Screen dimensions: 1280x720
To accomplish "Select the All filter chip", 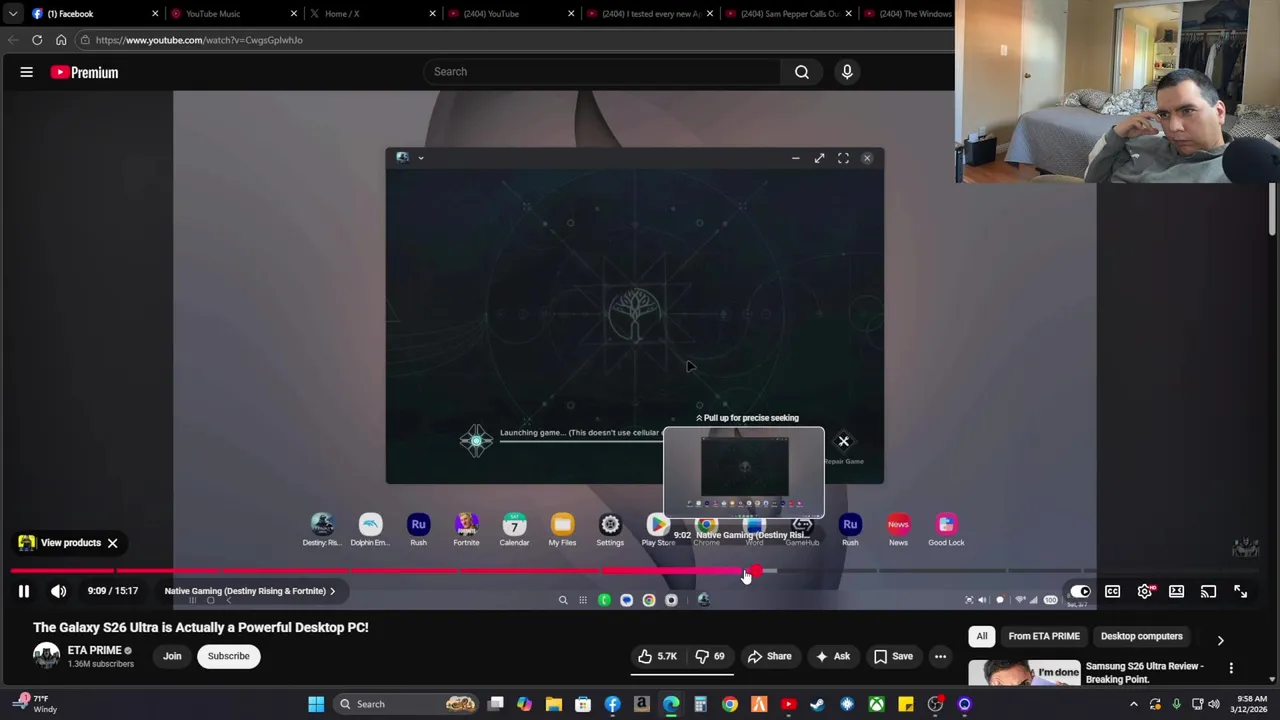I will [982, 636].
